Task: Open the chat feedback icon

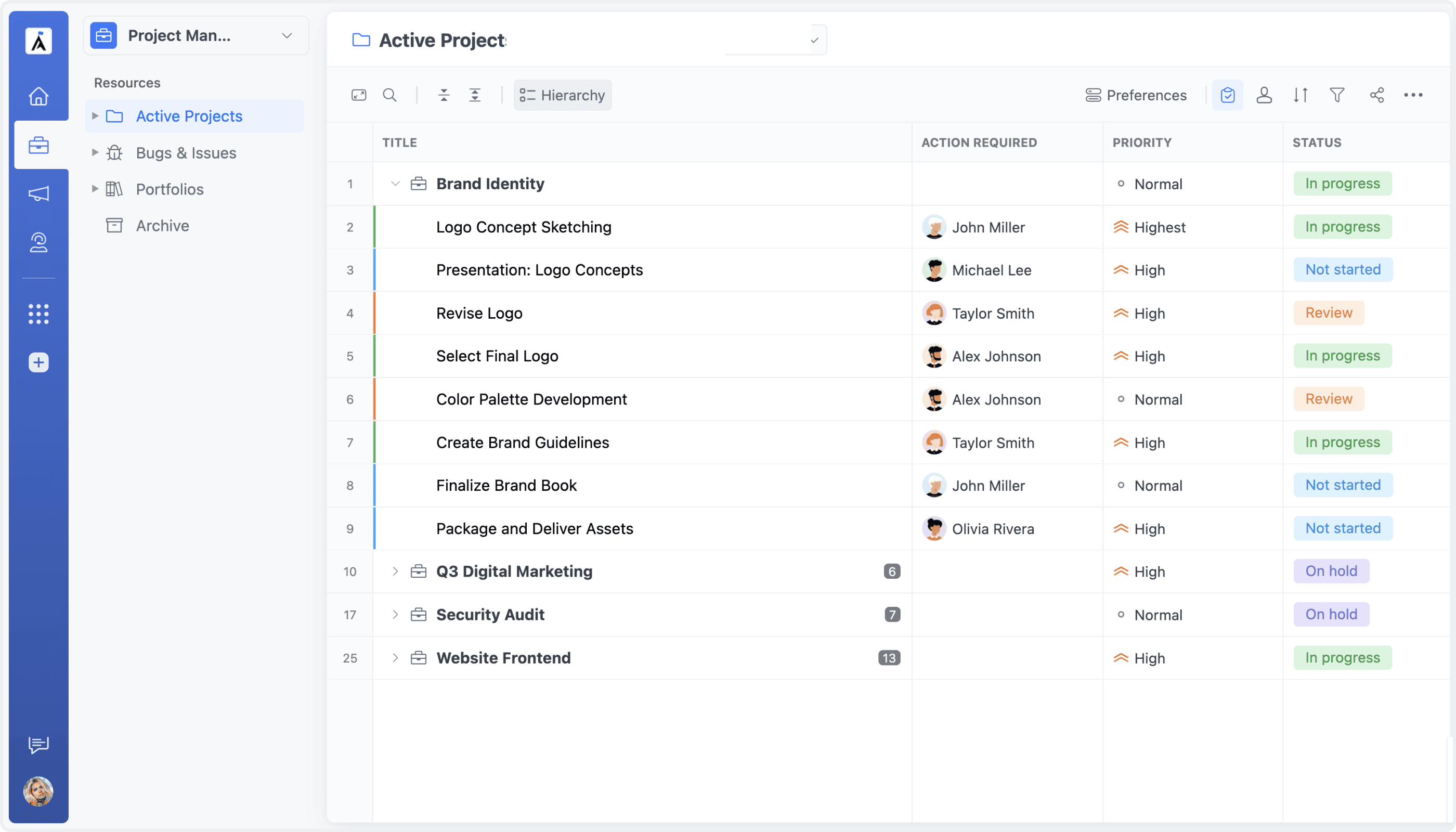Action: click(x=38, y=744)
